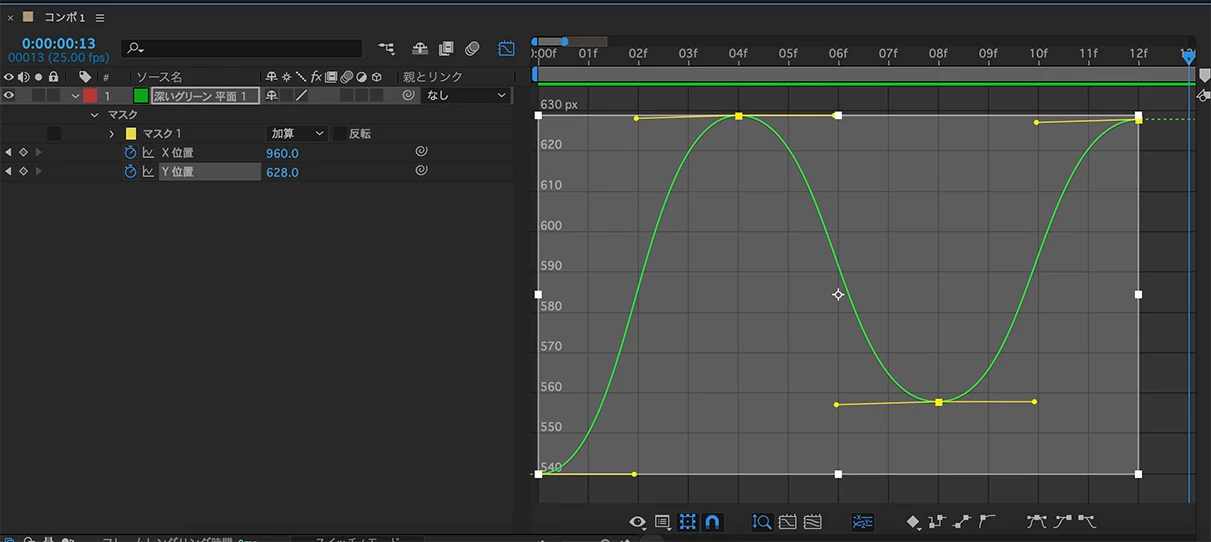Open コンポ 1 panel menu
Viewport: 1211px width, 542px height.
point(99,17)
